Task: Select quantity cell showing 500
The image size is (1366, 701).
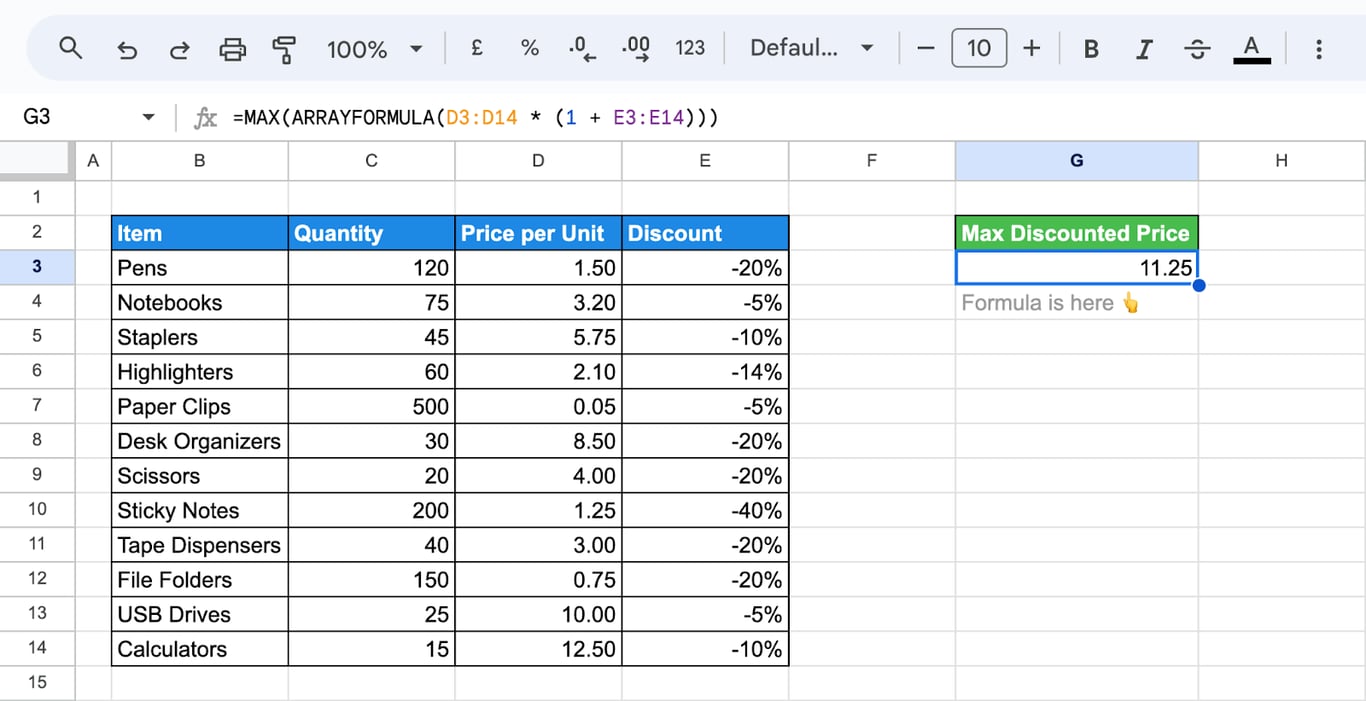Action: point(371,406)
